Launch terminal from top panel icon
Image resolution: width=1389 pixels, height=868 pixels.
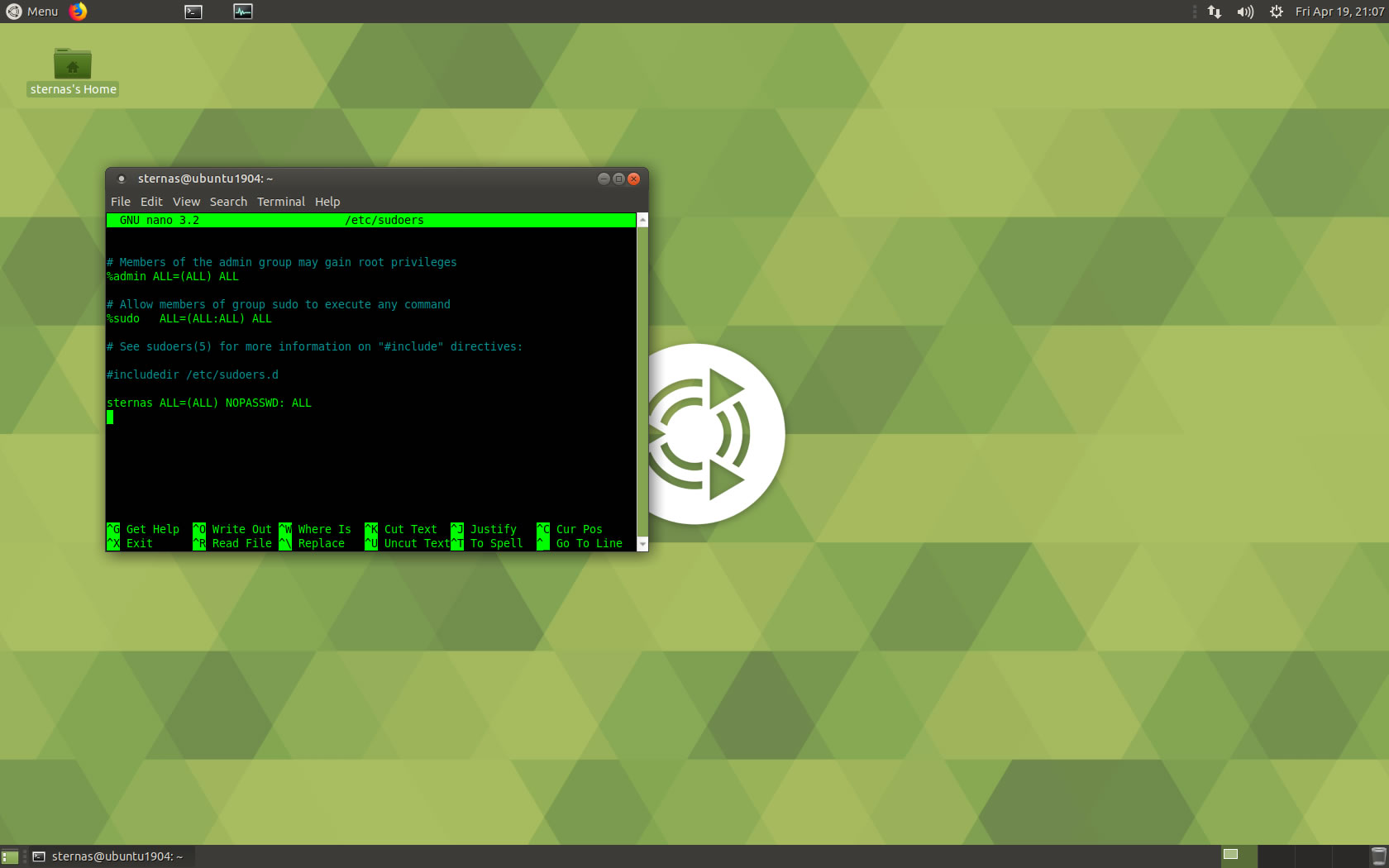193,12
